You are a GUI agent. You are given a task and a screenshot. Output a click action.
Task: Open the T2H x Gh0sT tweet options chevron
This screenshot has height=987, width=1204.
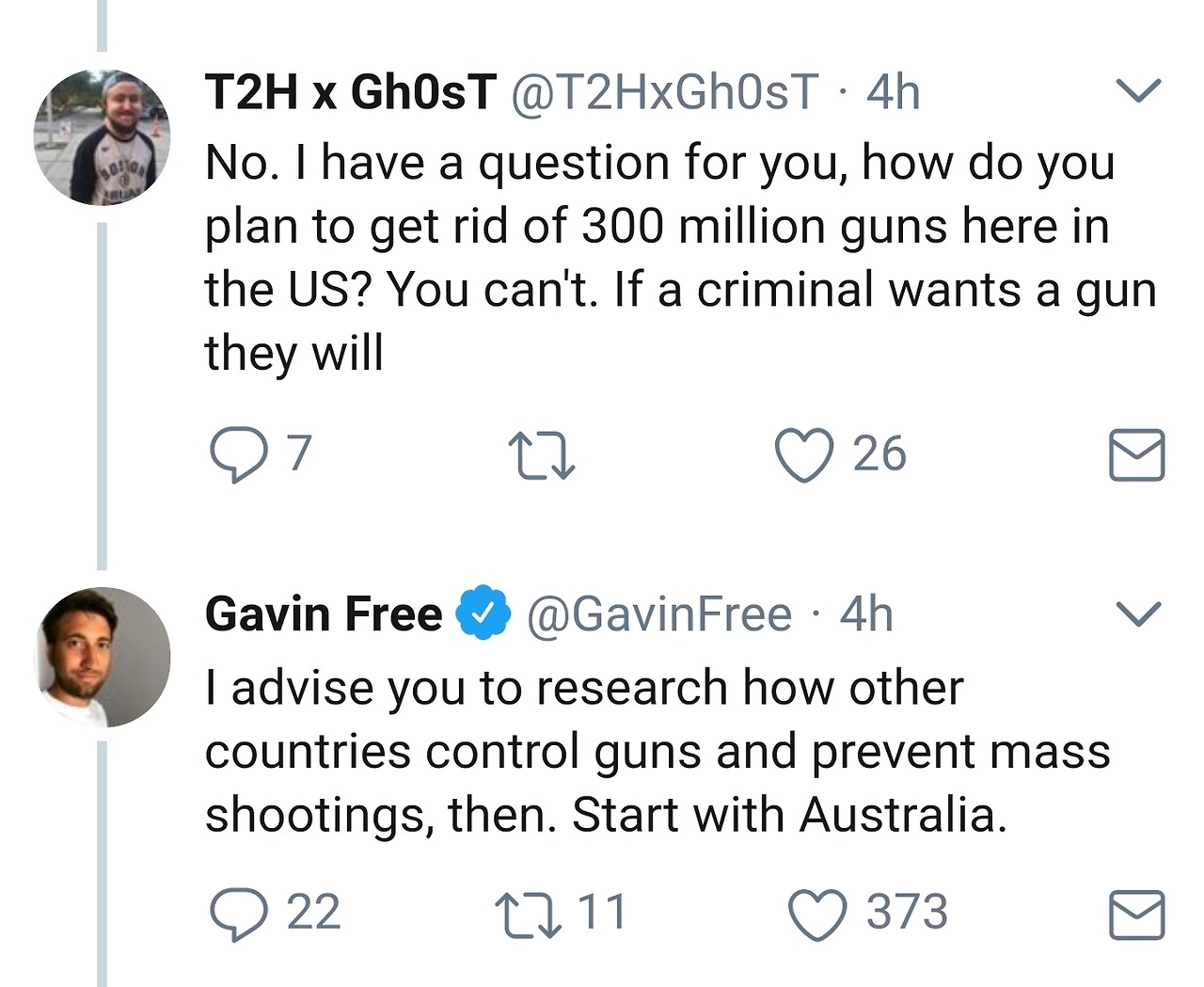tap(1138, 90)
